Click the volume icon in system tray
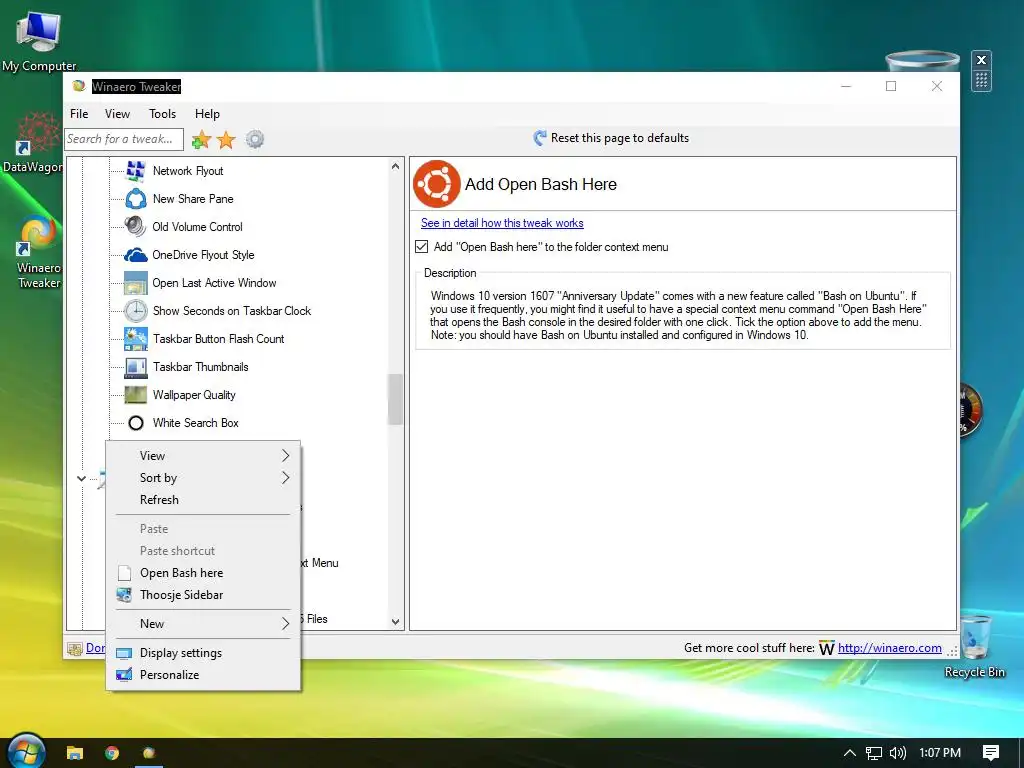Screen dimensions: 1024x768 (x=898, y=753)
